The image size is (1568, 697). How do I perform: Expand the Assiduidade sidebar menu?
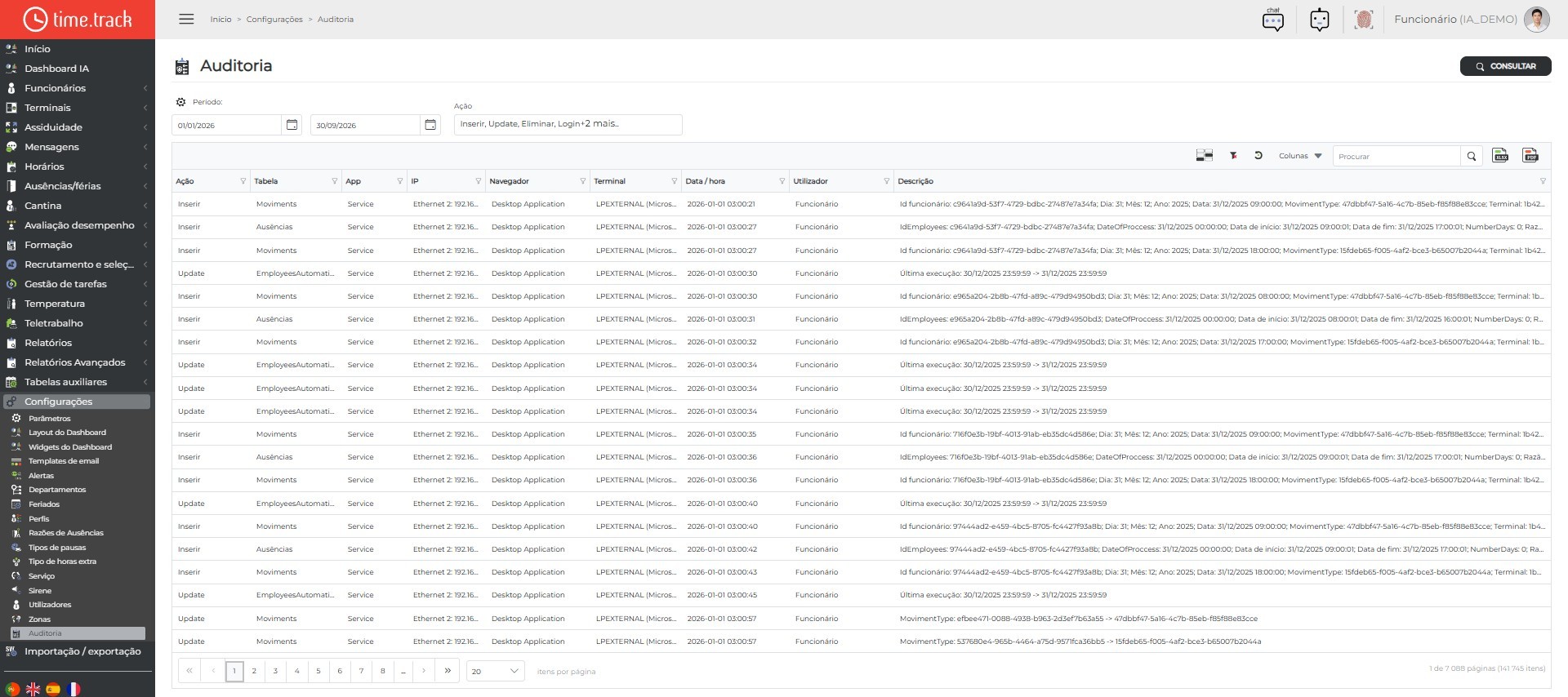pos(78,127)
